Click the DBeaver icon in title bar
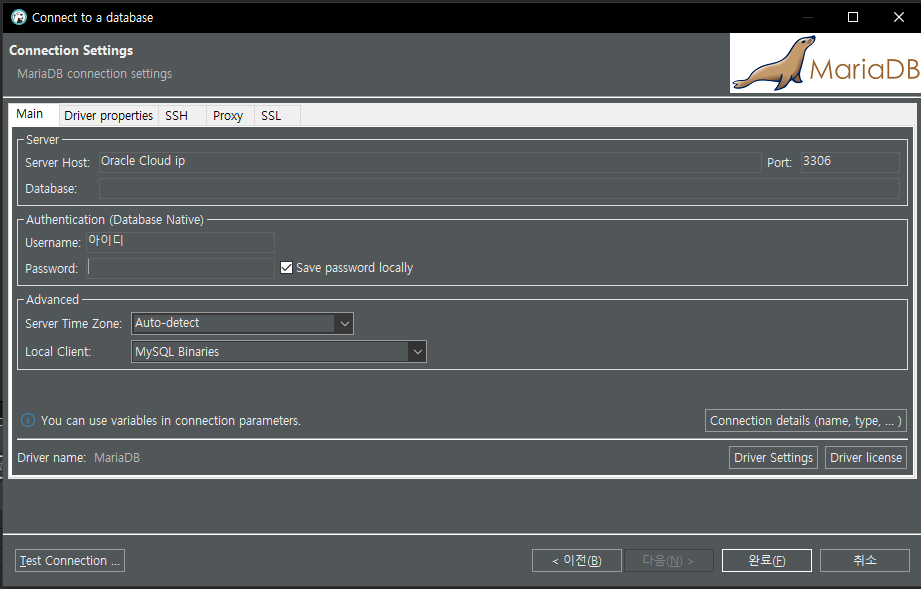 coord(19,18)
